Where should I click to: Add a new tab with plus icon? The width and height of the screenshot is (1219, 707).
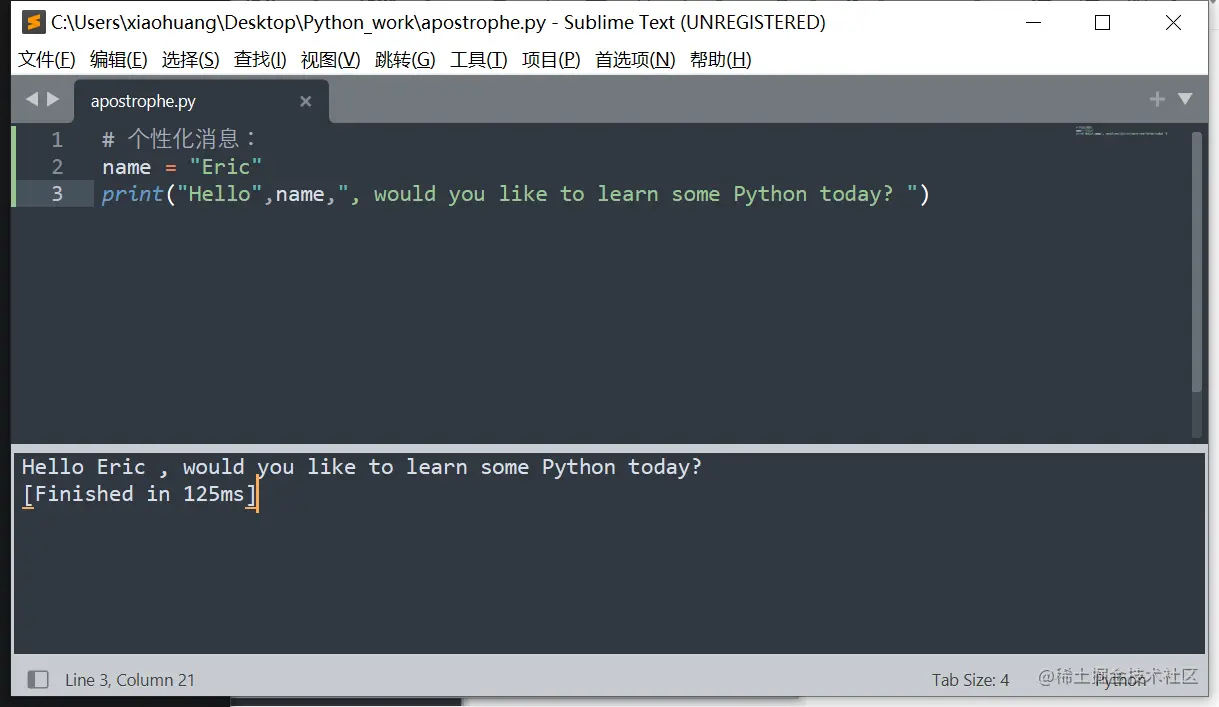tap(1158, 99)
